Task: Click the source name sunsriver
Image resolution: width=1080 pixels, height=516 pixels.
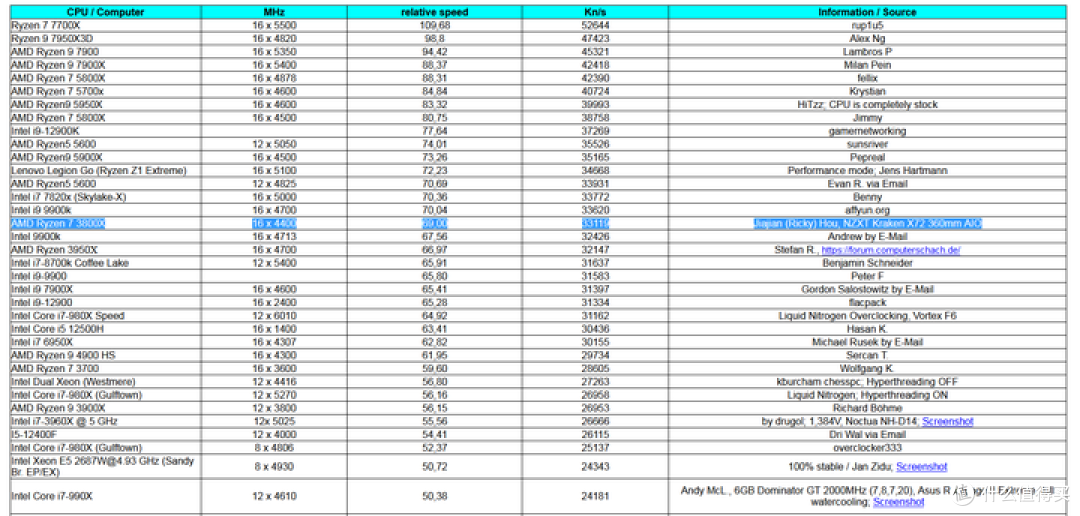Action: click(867, 144)
